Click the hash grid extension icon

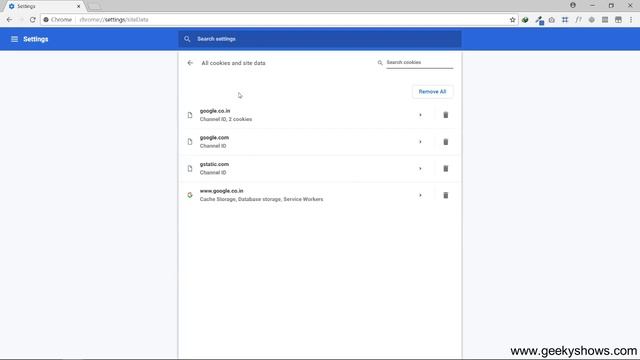point(565,20)
